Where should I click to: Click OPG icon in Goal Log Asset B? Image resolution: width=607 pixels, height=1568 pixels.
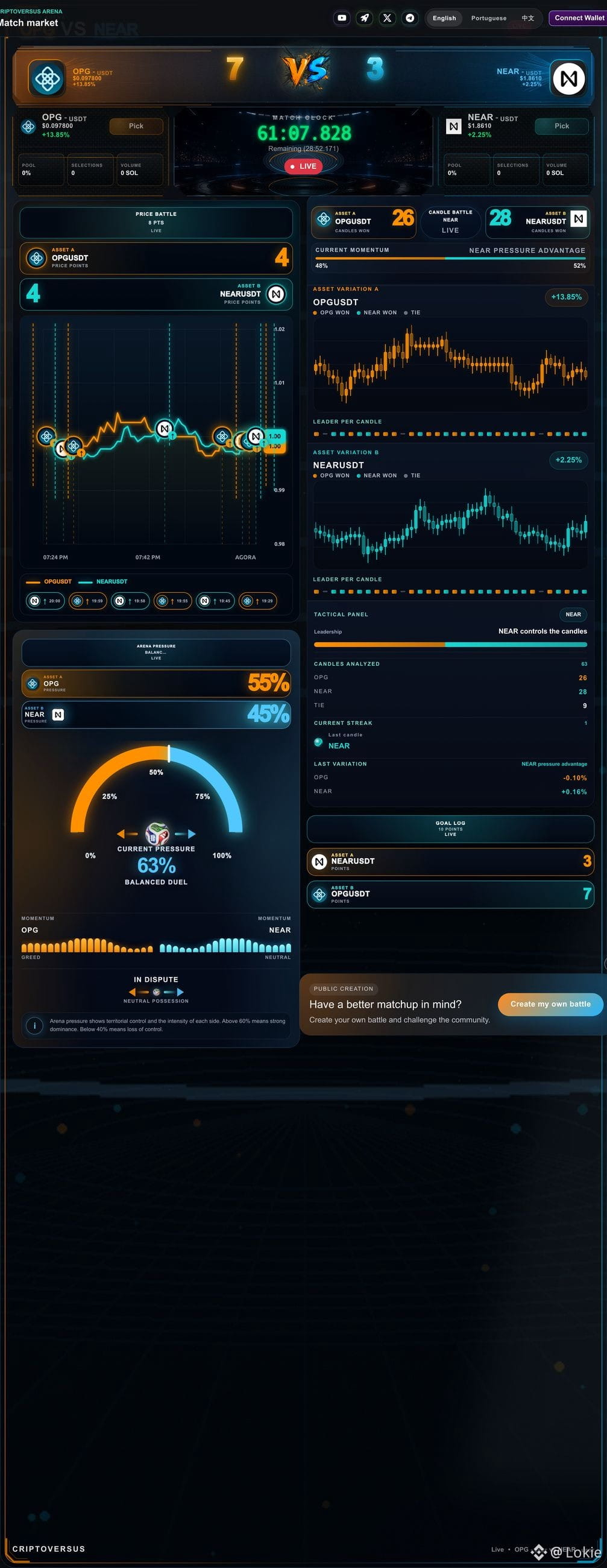point(319,894)
